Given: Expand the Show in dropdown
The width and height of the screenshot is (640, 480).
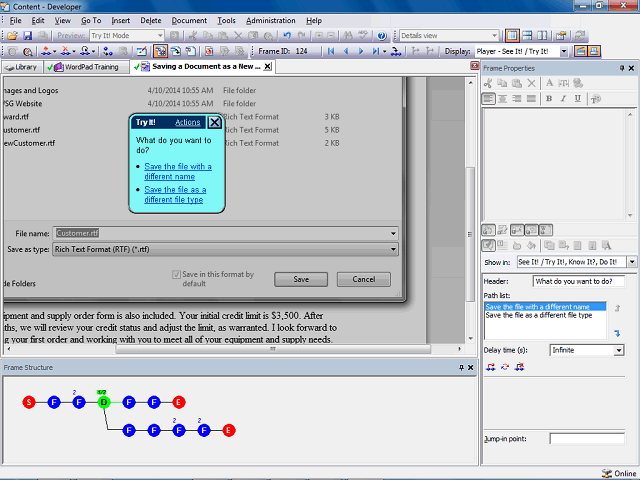Looking at the screenshot, I should pyautogui.click(x=632, y=262).
